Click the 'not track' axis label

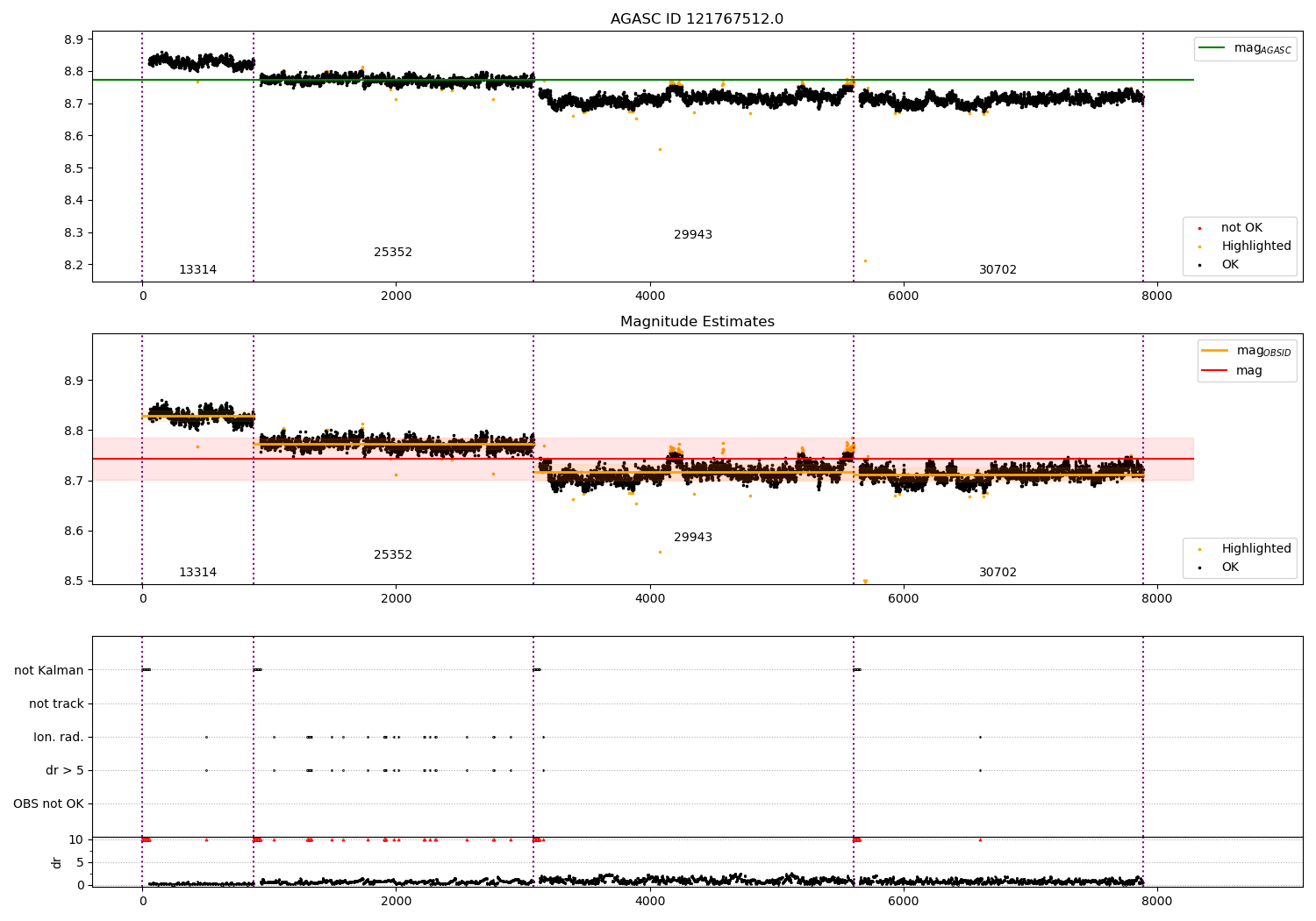coord(56,703)
